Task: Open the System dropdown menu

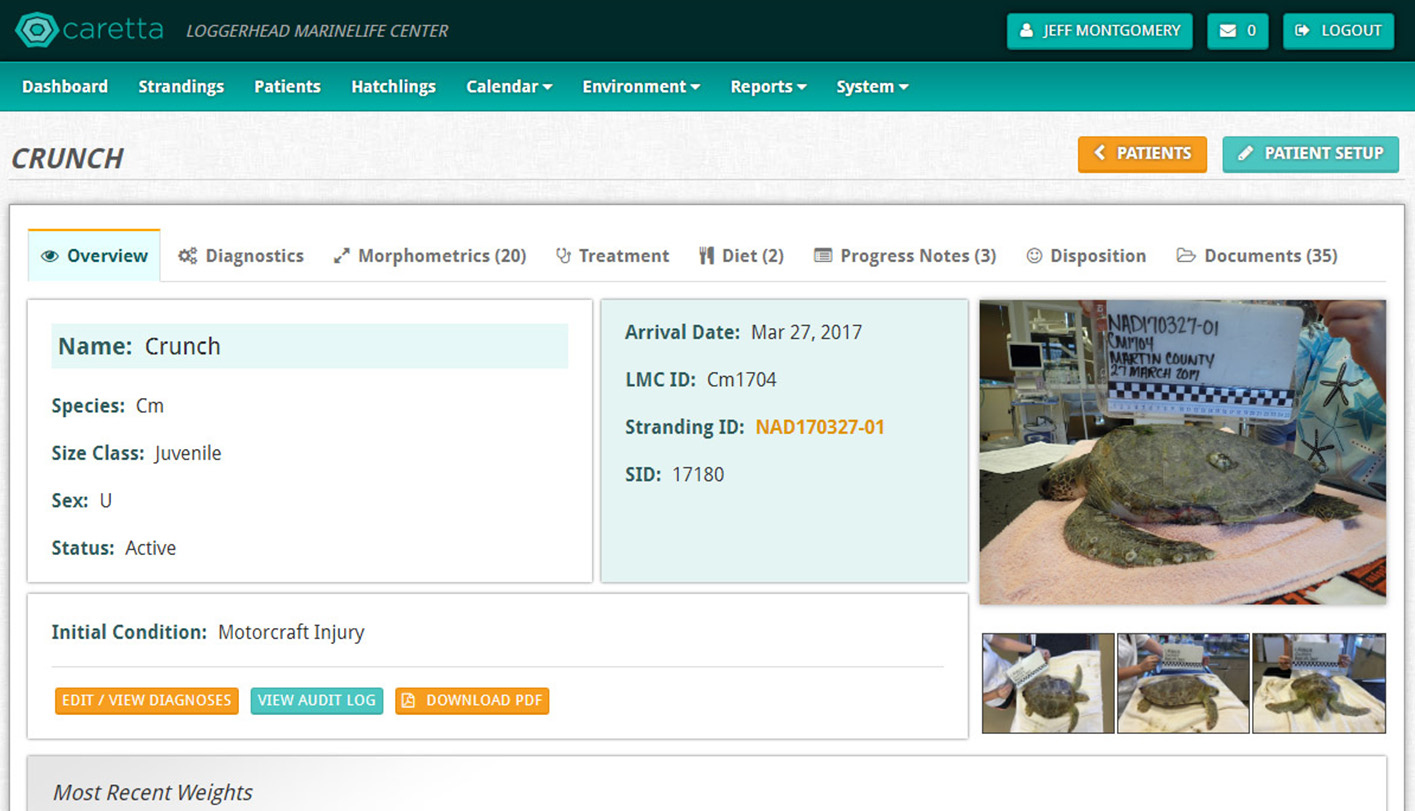Action: click(872, 87)
